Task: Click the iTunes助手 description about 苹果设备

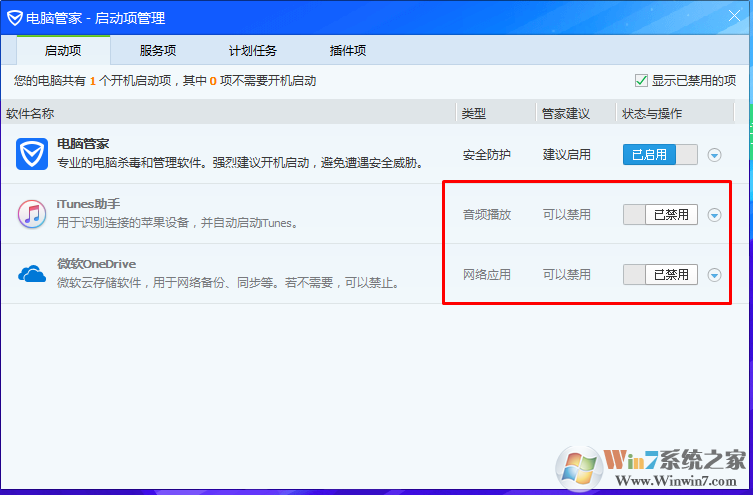Action: 177,223
